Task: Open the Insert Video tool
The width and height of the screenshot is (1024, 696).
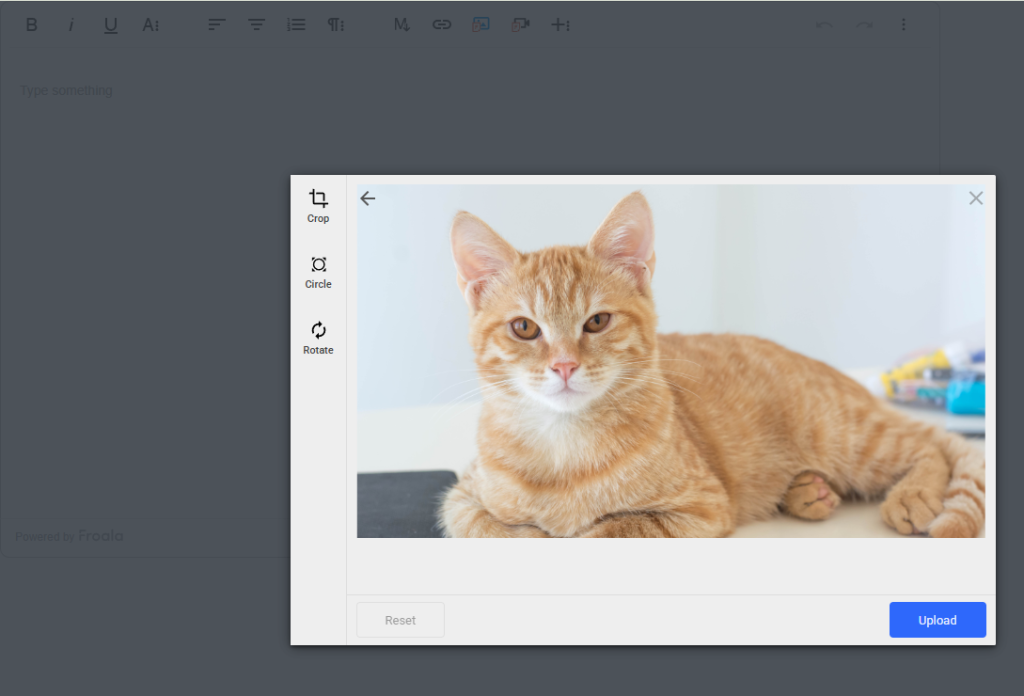Action: (x=521, y=24)
